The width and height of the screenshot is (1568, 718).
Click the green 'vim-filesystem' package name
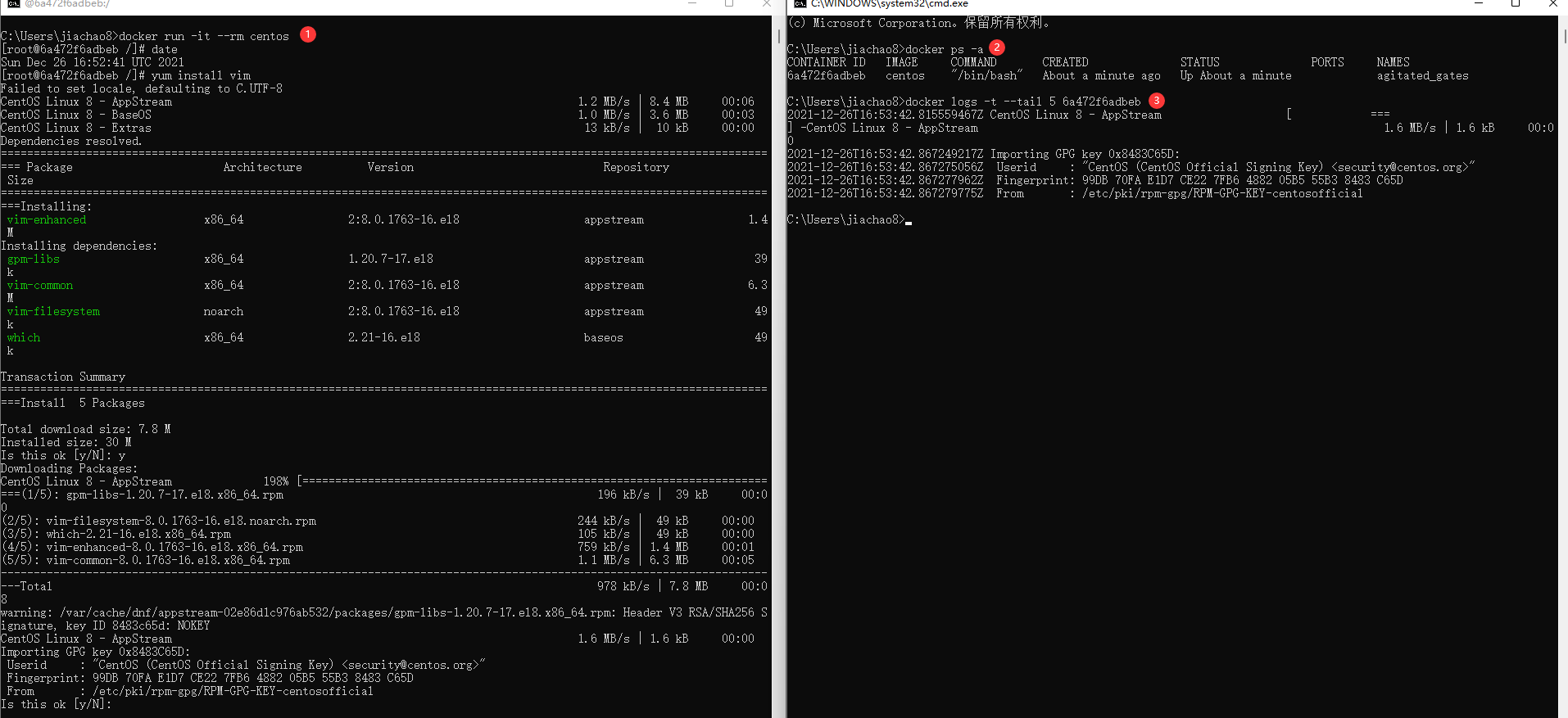53,311
